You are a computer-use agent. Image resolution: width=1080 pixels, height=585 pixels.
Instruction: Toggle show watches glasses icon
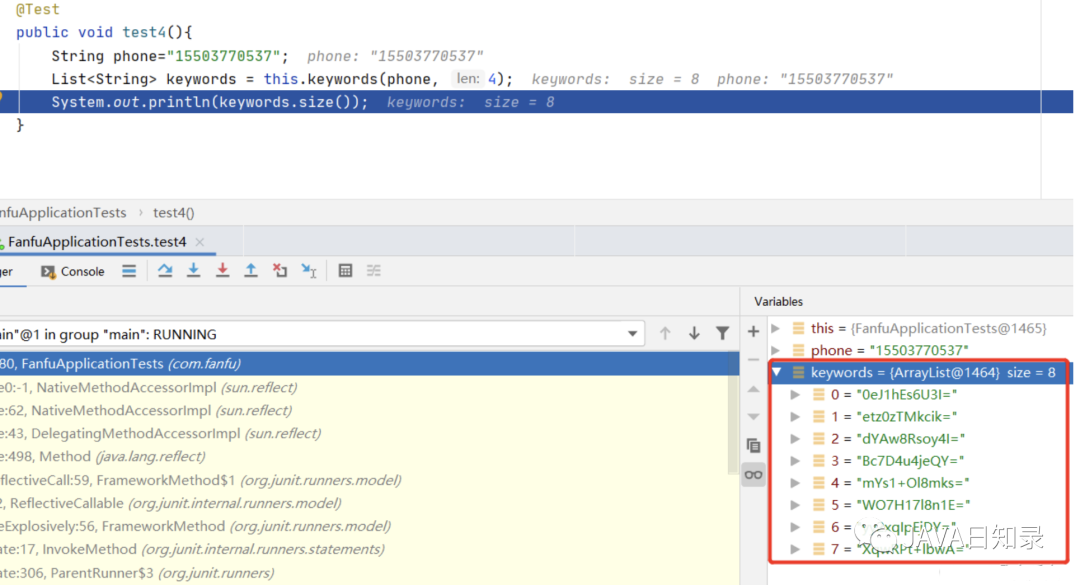pyautogui.click(x=754, y=475)
